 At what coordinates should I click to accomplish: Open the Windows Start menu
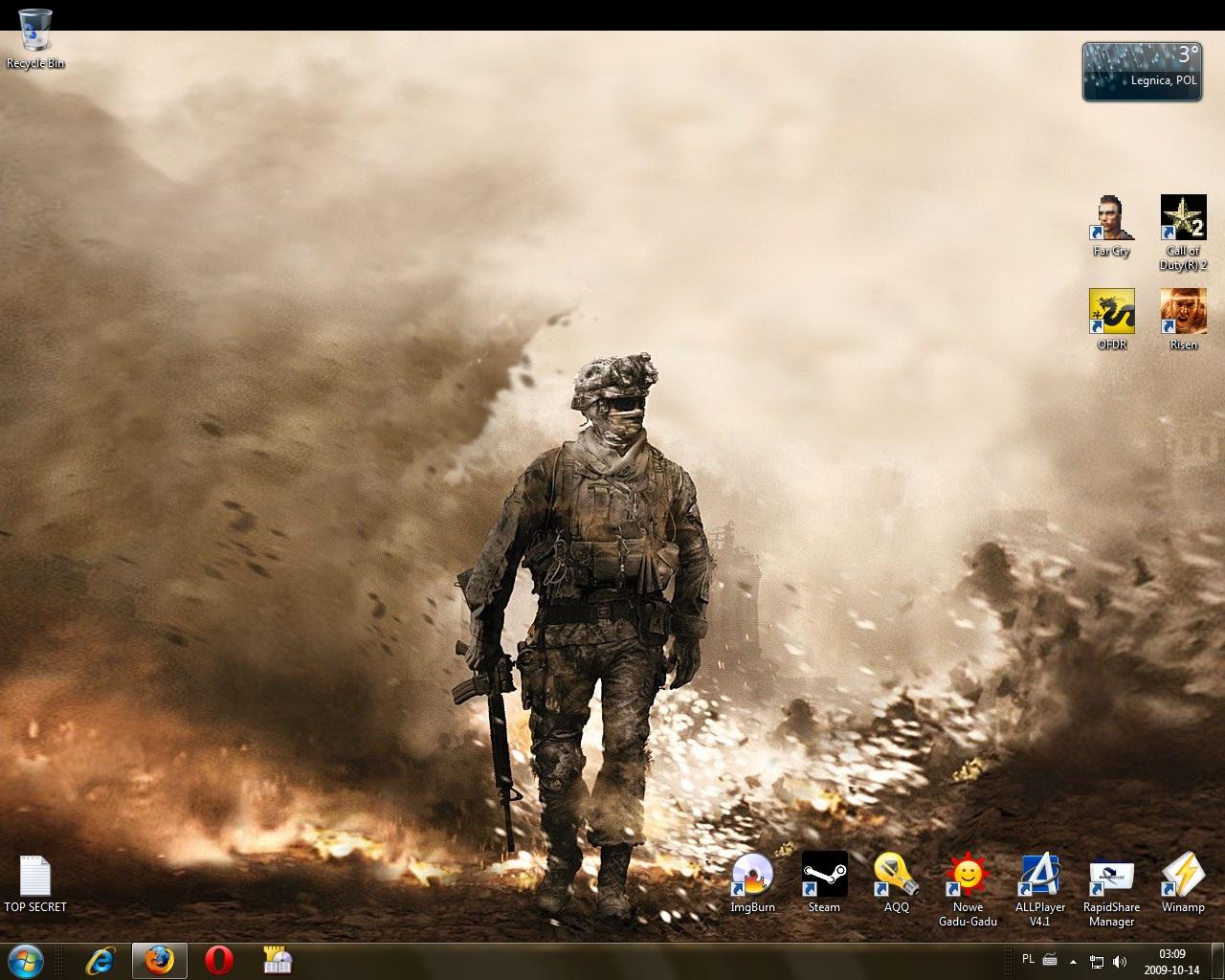(x=26, y=960)
